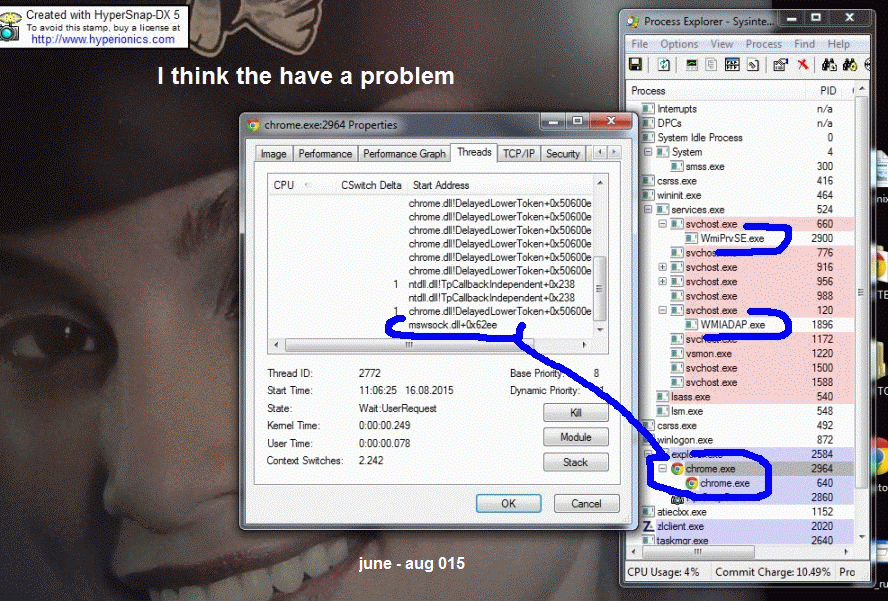The height and width of the screenshot is (601, 888).
Task: Click Commit Charge: 10.49% status entry
Action: (772, 572)
